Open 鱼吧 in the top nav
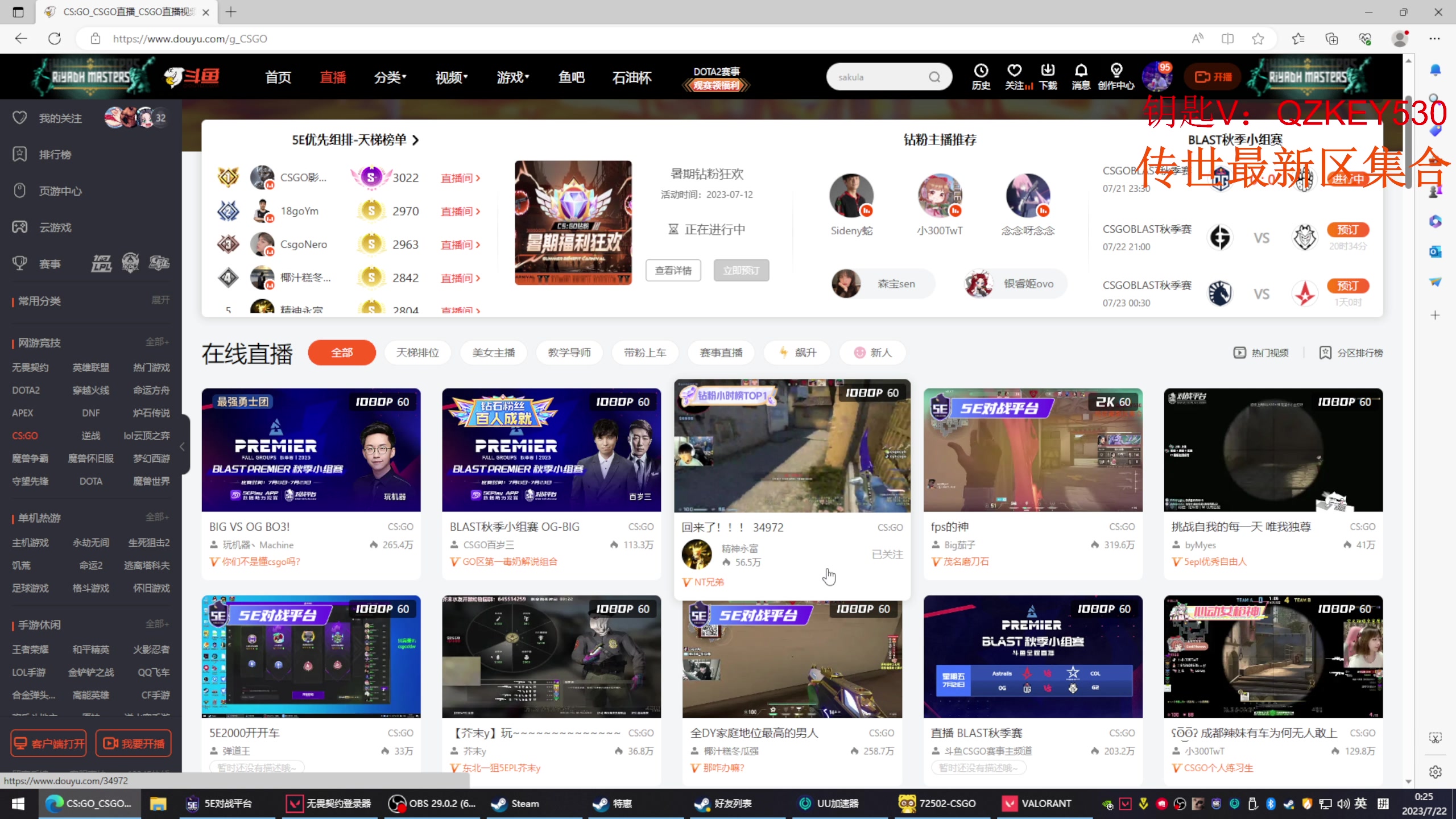Image resolution: width=1456 pixels, height=819 pixels. click(x=572, y=77)
